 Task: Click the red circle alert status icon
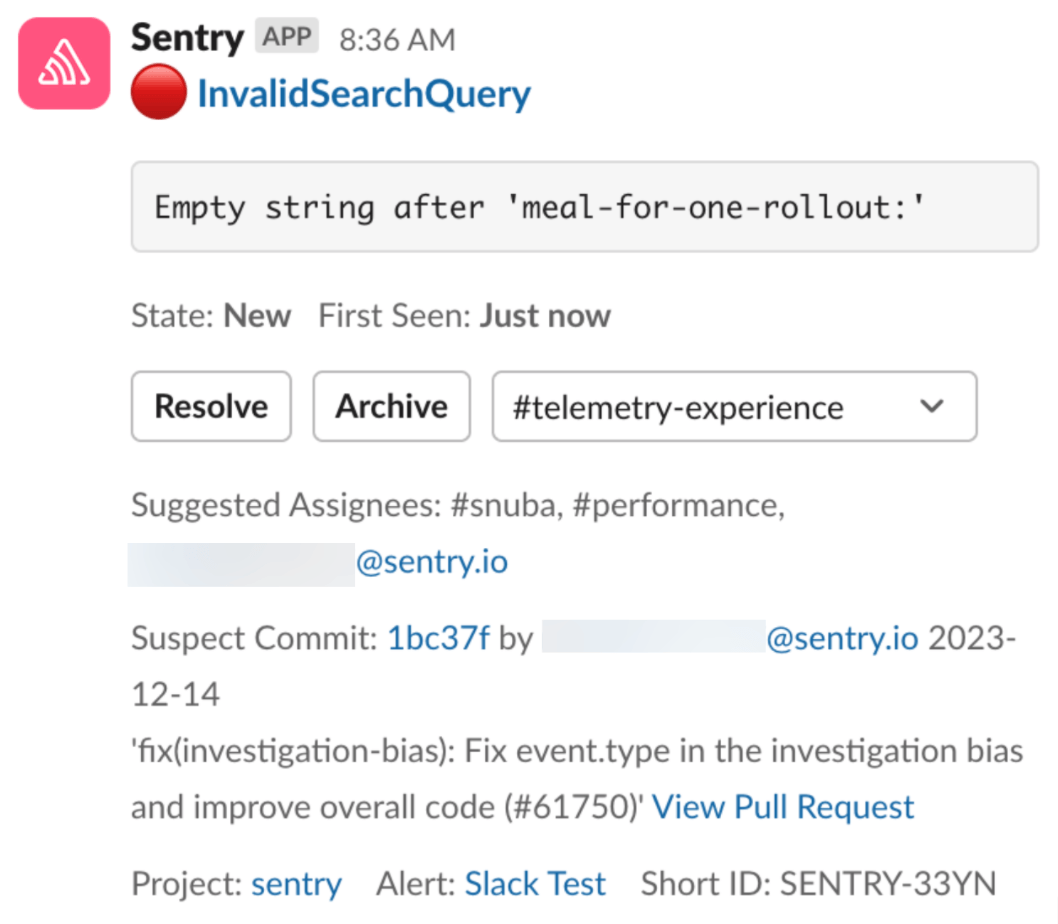[158, 94]
